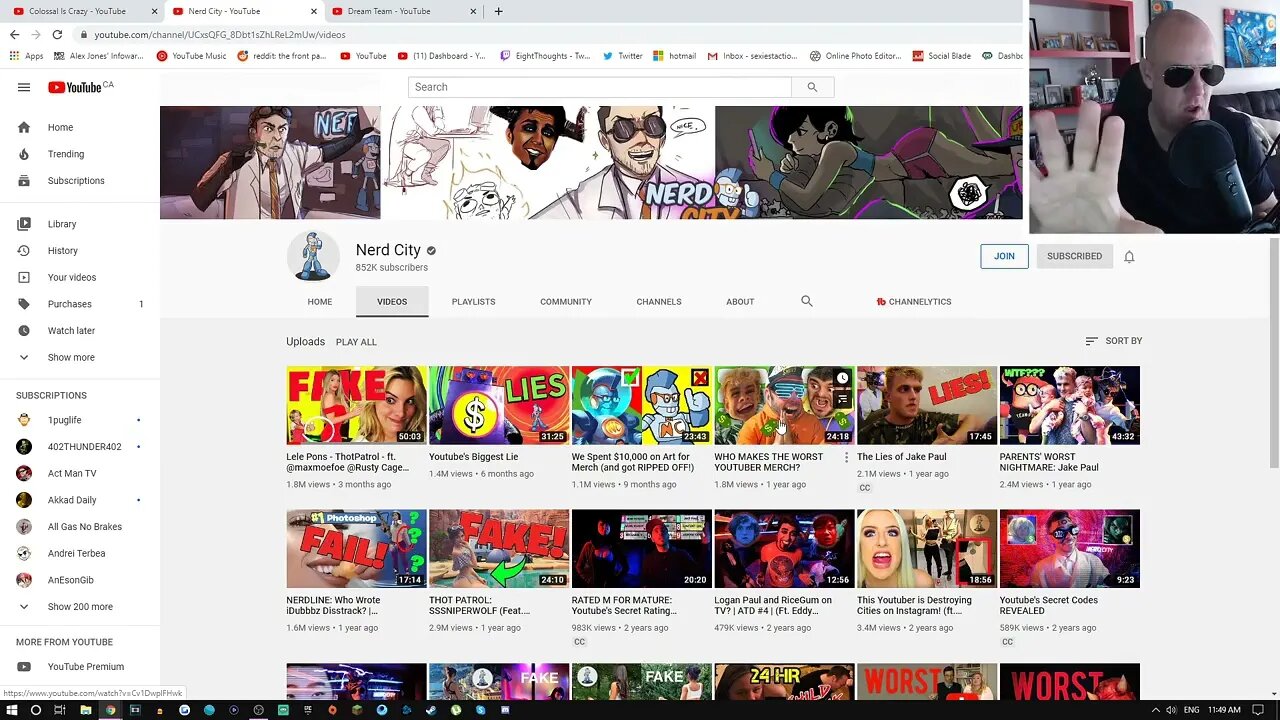Screen dimensions: 1280x720
Task: Click the browser back arrow
Action: (14, 34)
